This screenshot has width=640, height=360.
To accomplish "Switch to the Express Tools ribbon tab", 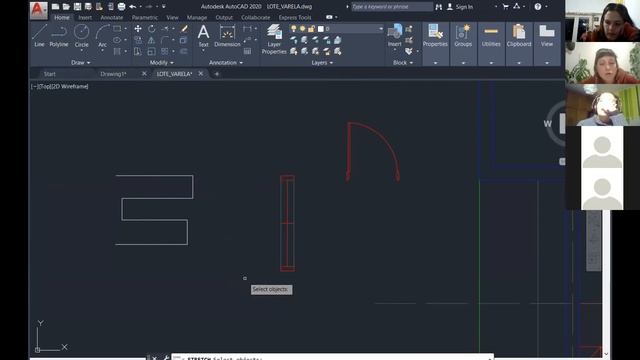I will click(x=295, y=18).
